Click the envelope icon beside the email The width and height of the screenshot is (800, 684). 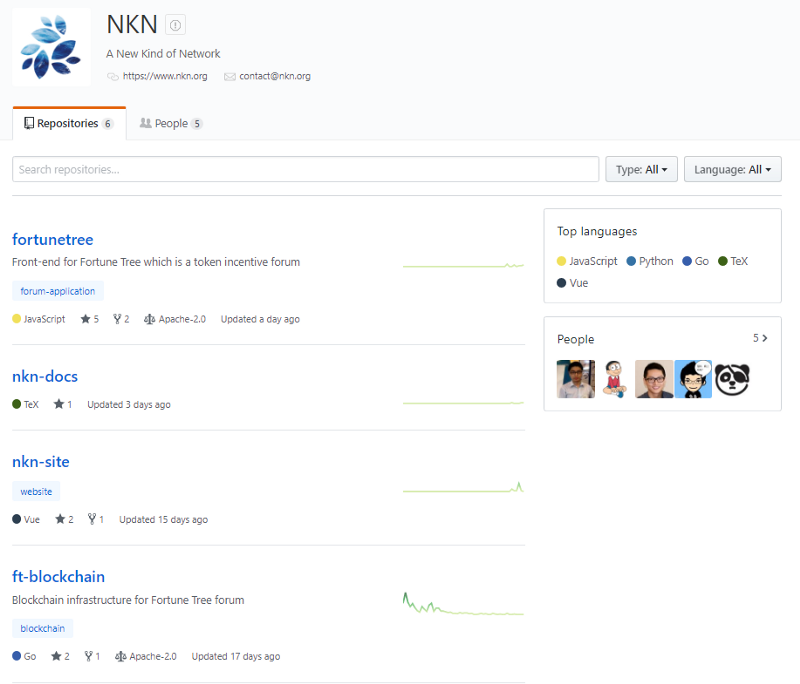pos(230,77)
